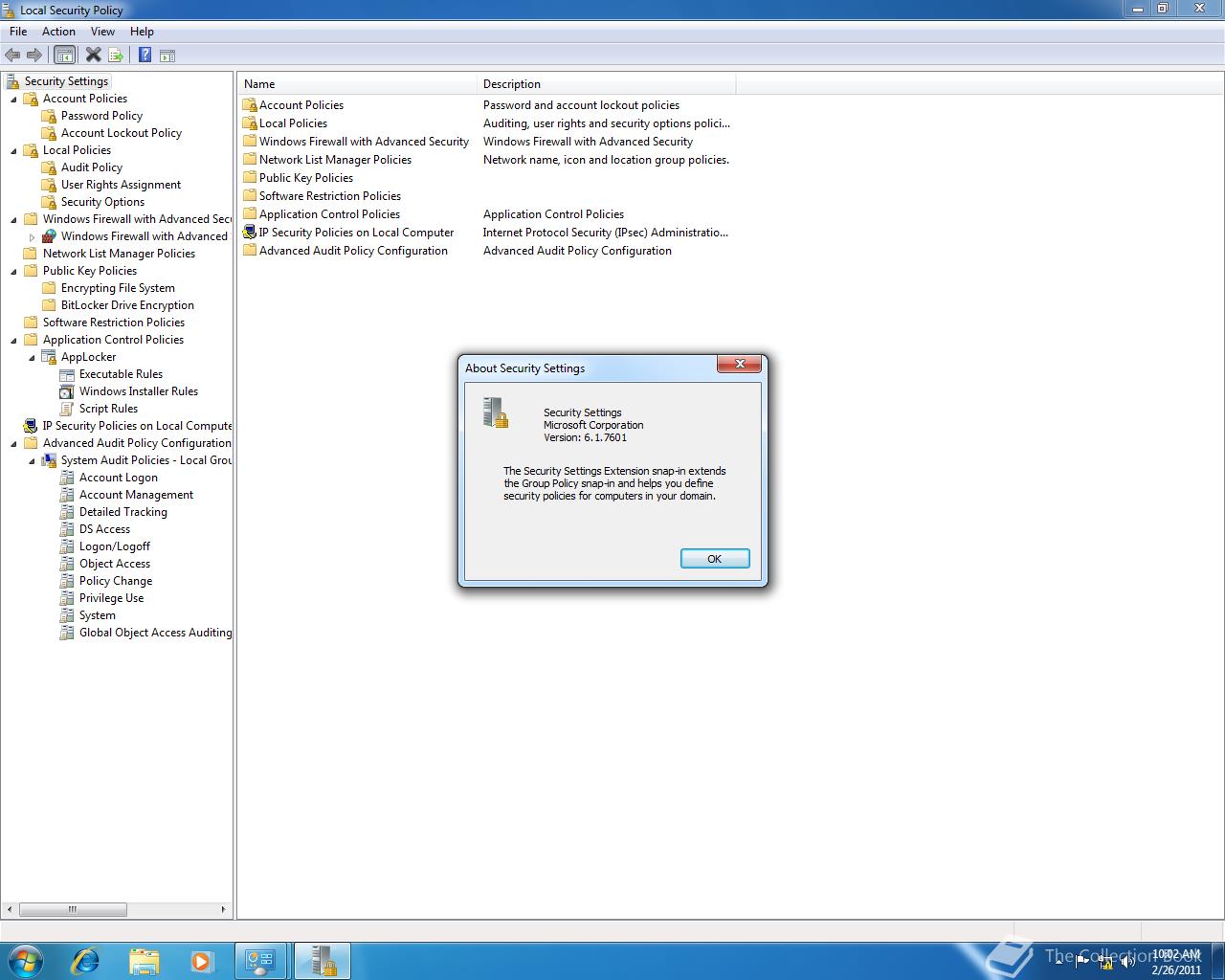Collapse the AppLocker tree node
This screenshot has width=1225, height=980.
(x=32, y=357)
